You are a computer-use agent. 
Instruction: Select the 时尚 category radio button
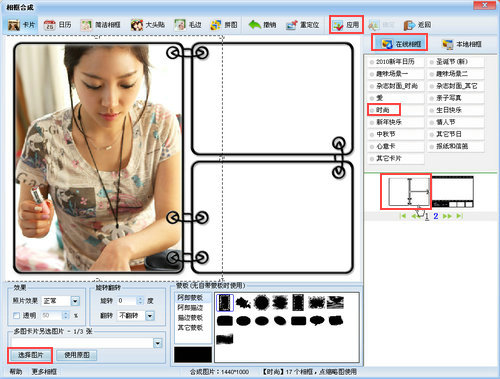[372, 110]
